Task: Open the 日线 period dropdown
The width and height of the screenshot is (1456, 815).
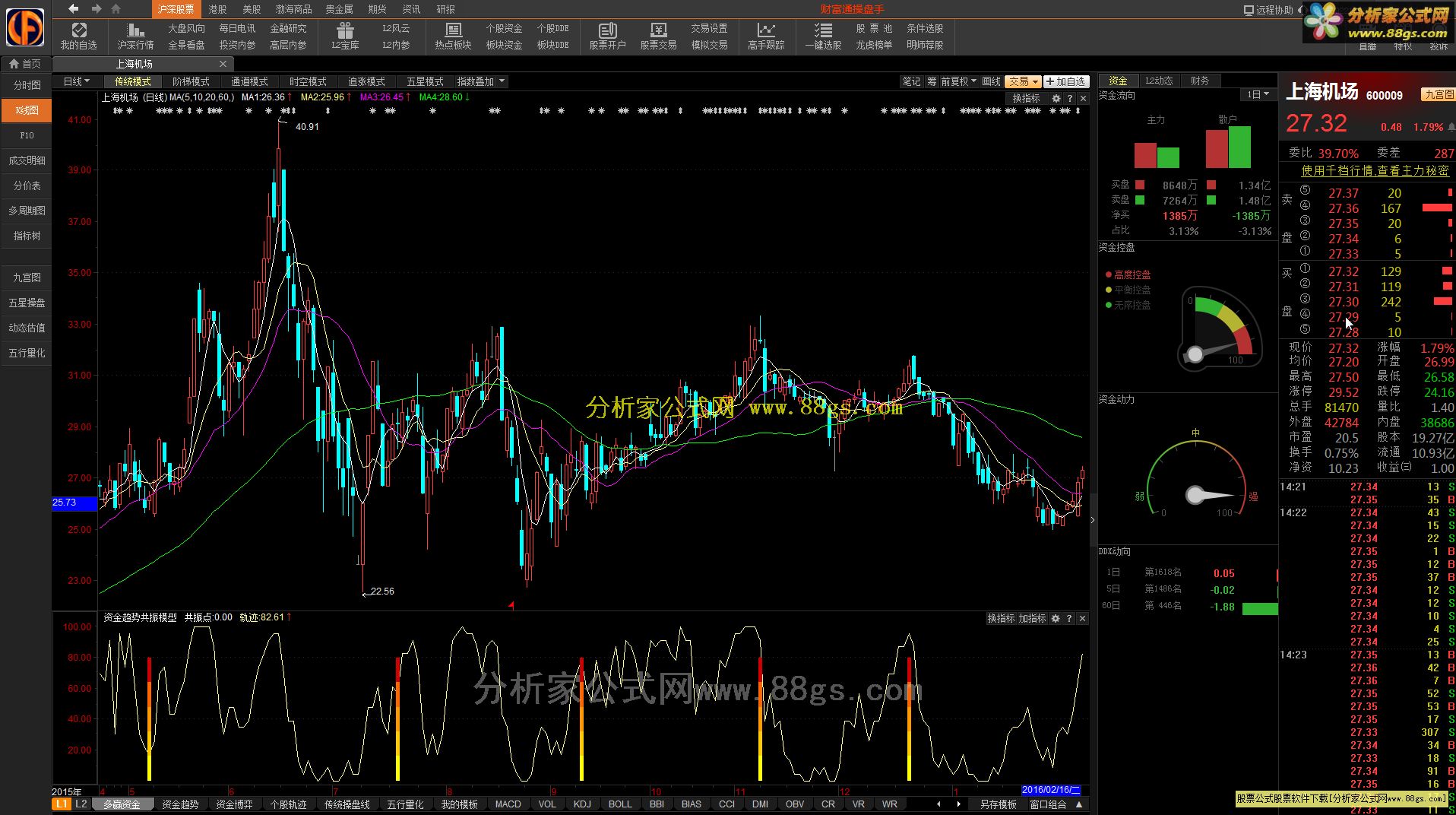Action: (x=76, y=81)
